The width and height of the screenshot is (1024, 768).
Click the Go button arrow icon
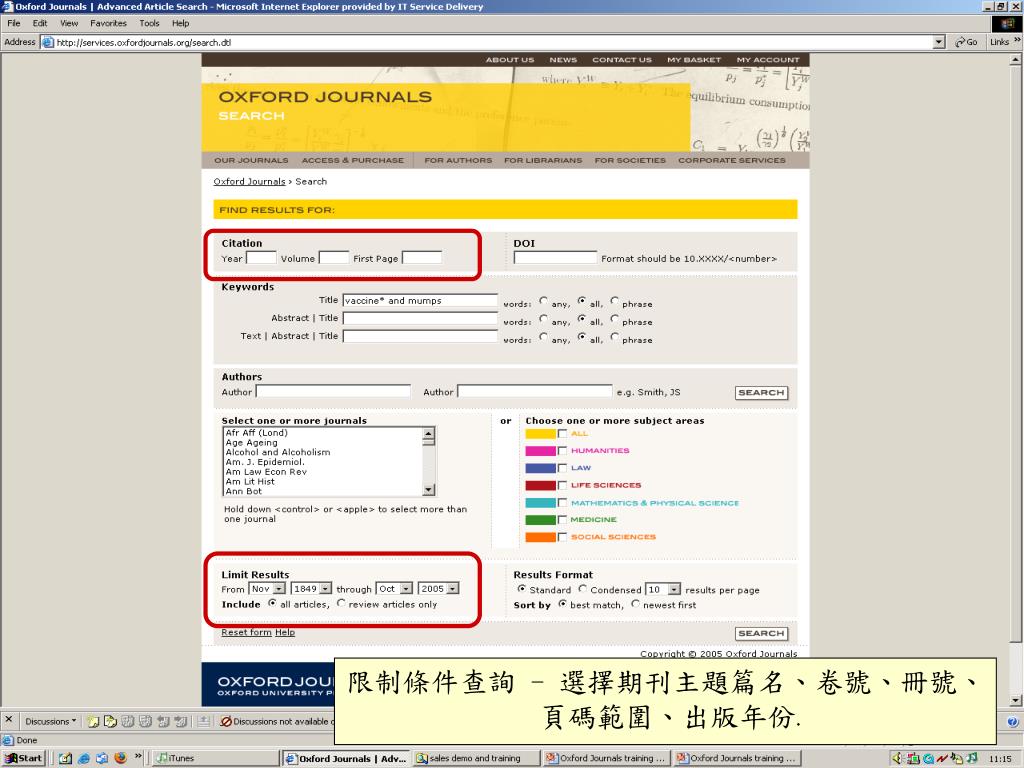(x=959, y=42)
